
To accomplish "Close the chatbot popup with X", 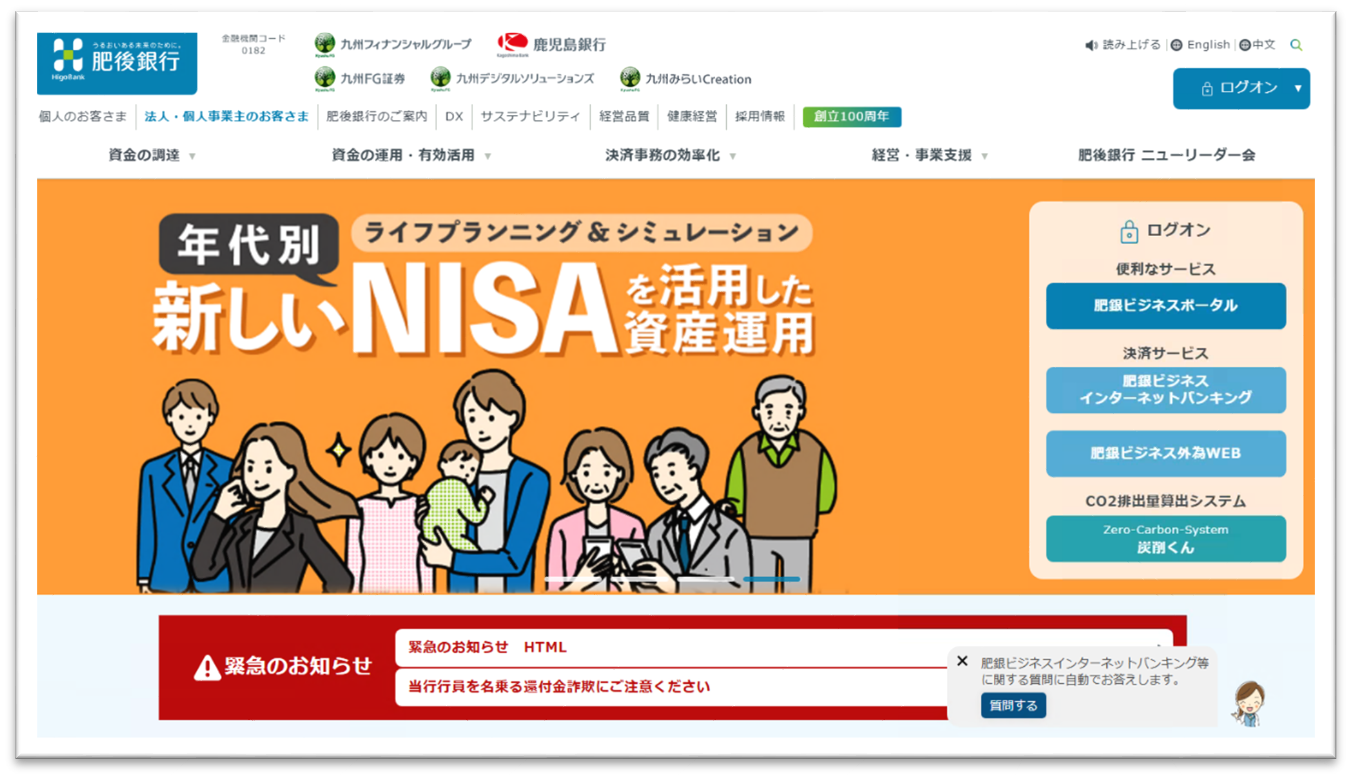I will [962, 661].
